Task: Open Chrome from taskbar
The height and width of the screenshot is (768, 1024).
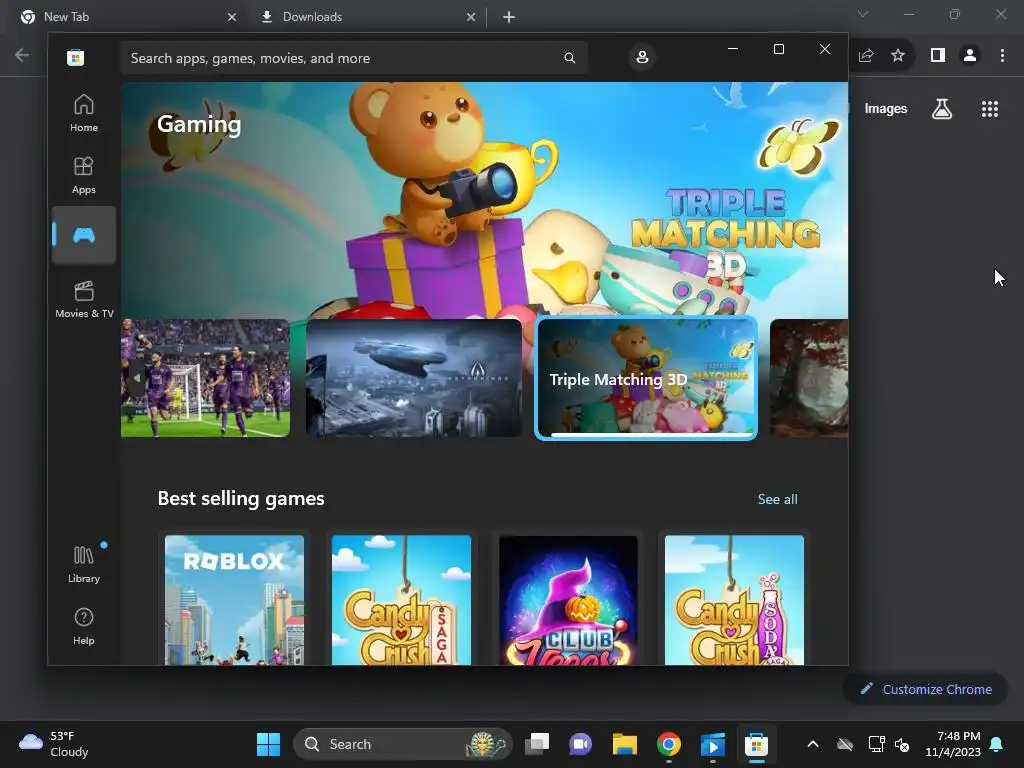Action: 669,744
